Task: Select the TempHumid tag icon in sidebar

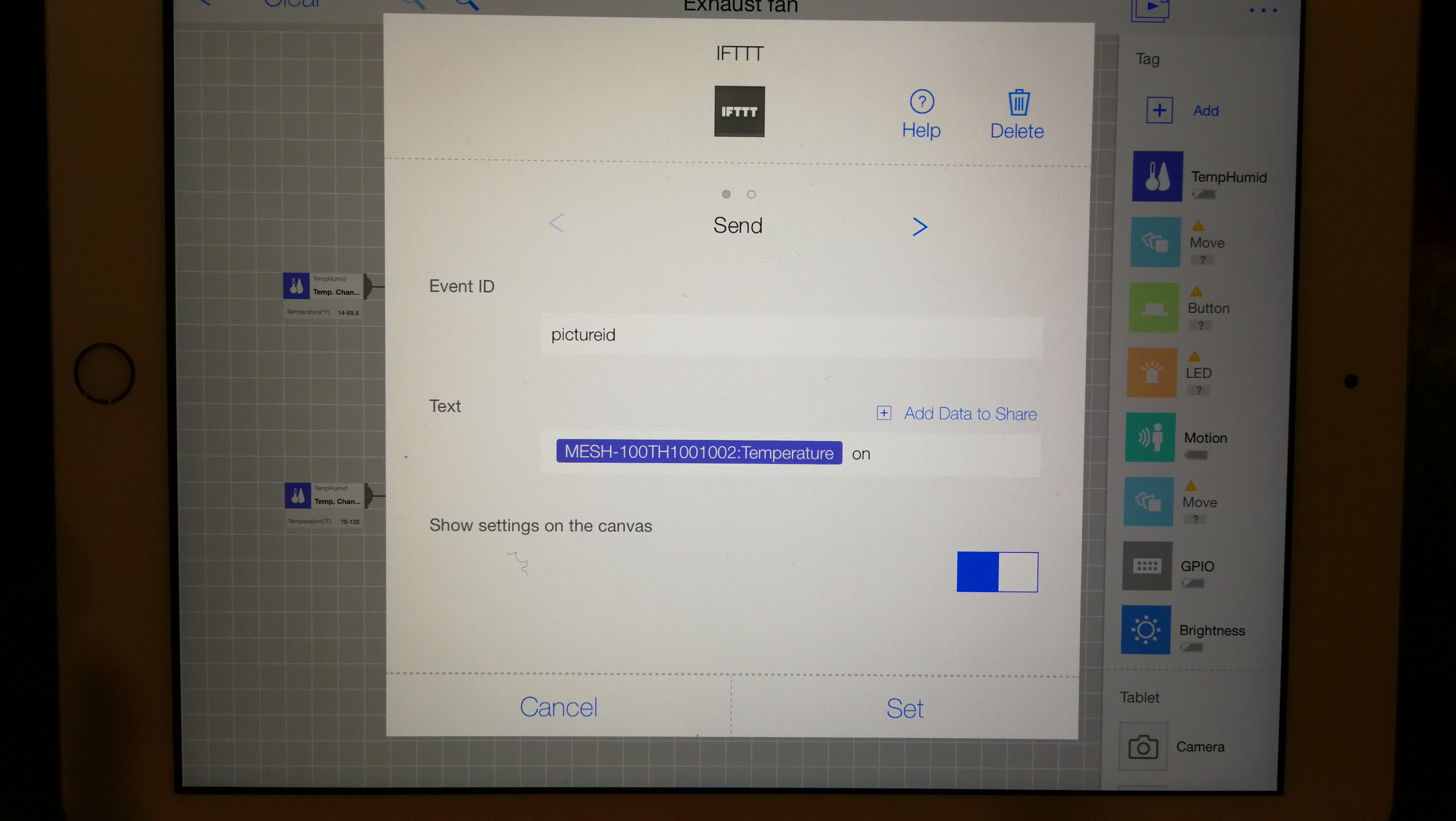Action: (x=1157, y=176)
